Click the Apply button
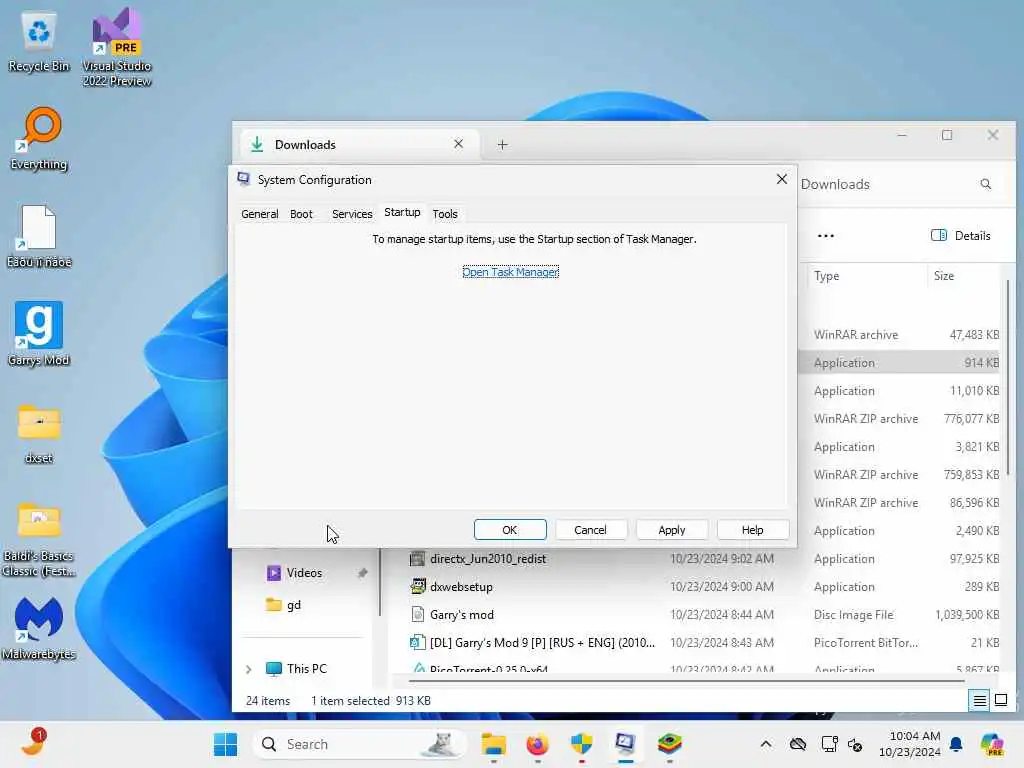The image size is (1024, 768). point(672,530)
